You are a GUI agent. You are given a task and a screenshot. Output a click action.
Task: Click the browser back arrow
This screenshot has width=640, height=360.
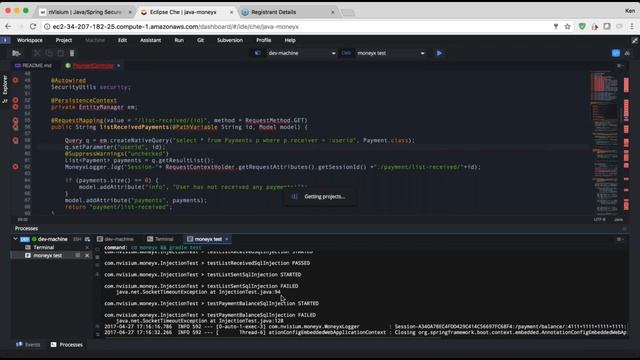point(8,27)
